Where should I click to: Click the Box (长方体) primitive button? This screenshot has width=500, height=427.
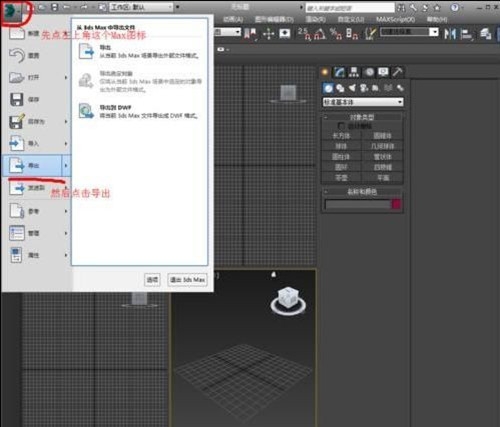click(x=341, y=136)
